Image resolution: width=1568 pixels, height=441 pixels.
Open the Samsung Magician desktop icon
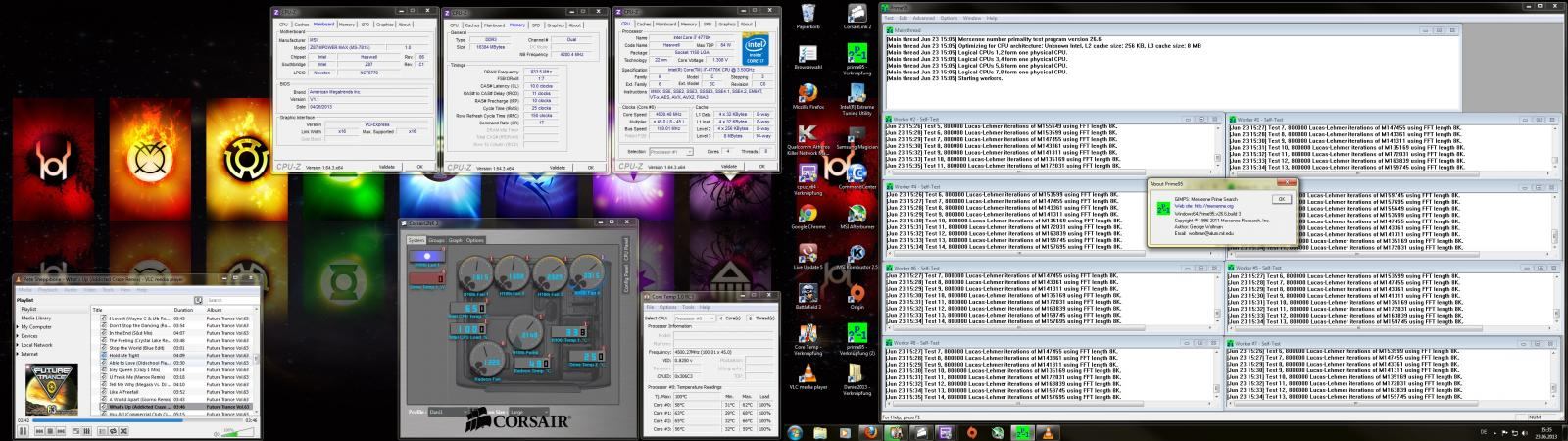click(x=857, y=135)
